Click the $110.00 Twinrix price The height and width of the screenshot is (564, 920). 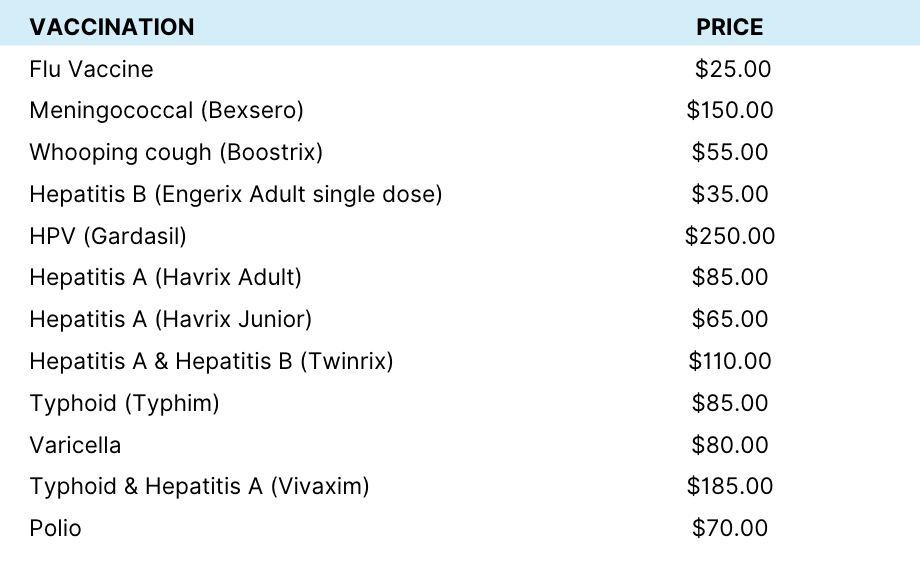(730, 360)
